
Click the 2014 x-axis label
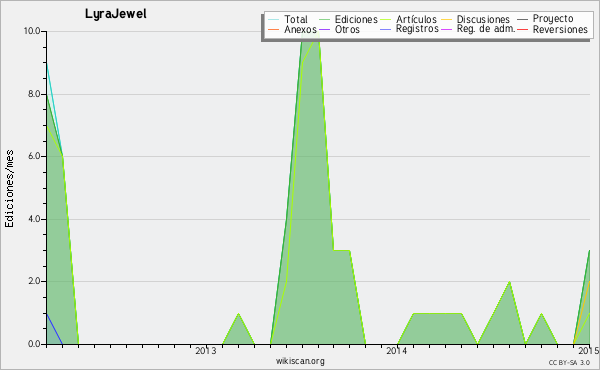pos(397,350)
